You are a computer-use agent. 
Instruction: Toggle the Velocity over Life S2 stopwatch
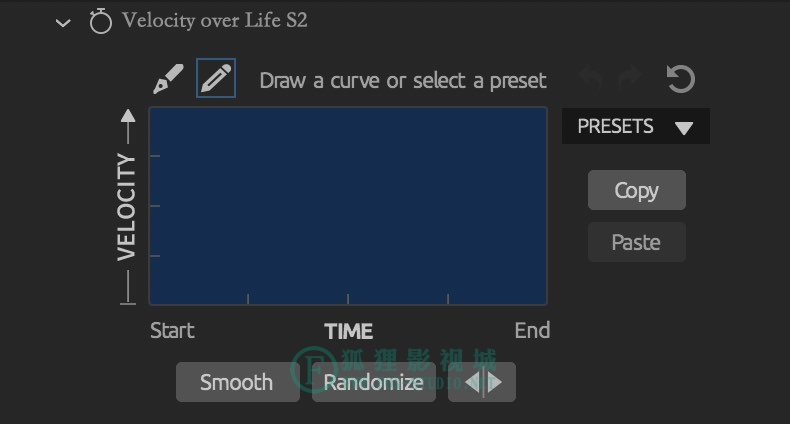click(101, 21)
